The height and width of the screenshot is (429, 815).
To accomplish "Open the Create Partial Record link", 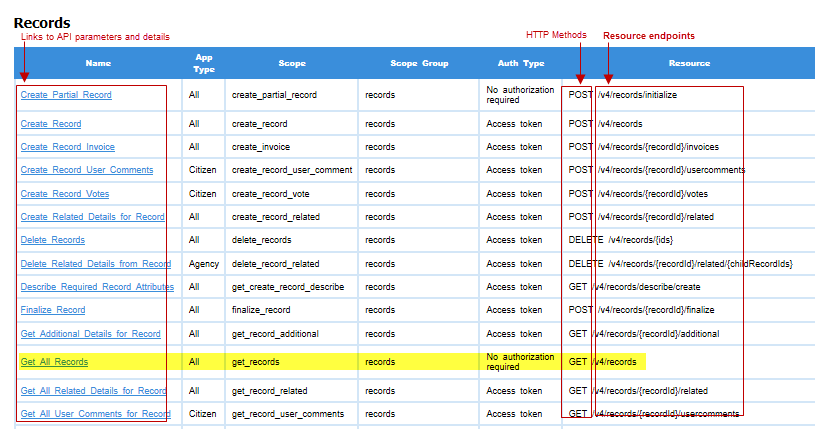I will 66,95.
